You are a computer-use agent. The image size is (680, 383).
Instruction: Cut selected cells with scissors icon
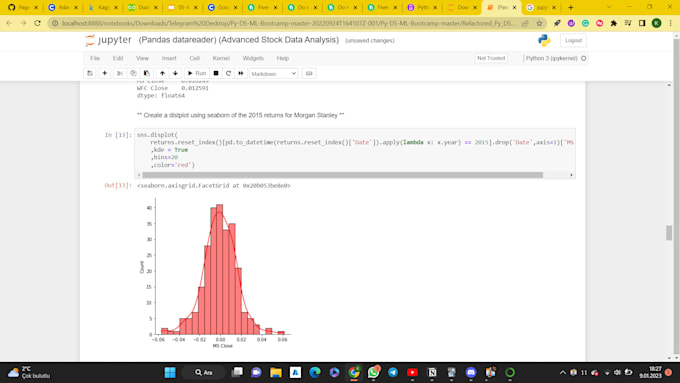coord(120,73)
